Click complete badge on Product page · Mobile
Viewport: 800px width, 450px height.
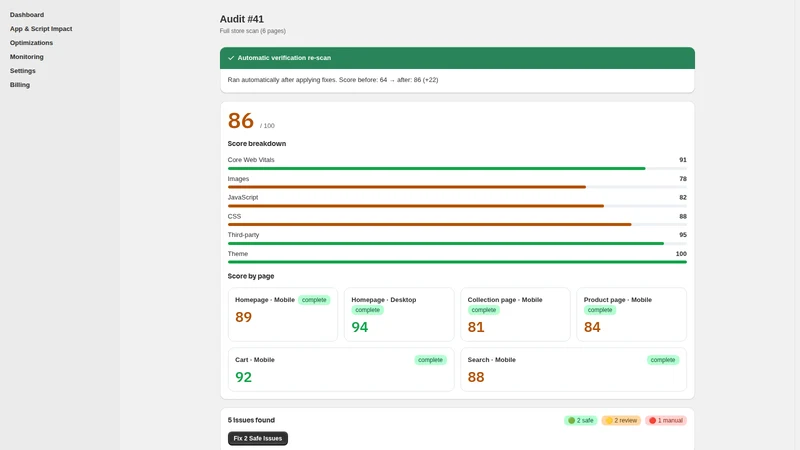tap(599, 310)
